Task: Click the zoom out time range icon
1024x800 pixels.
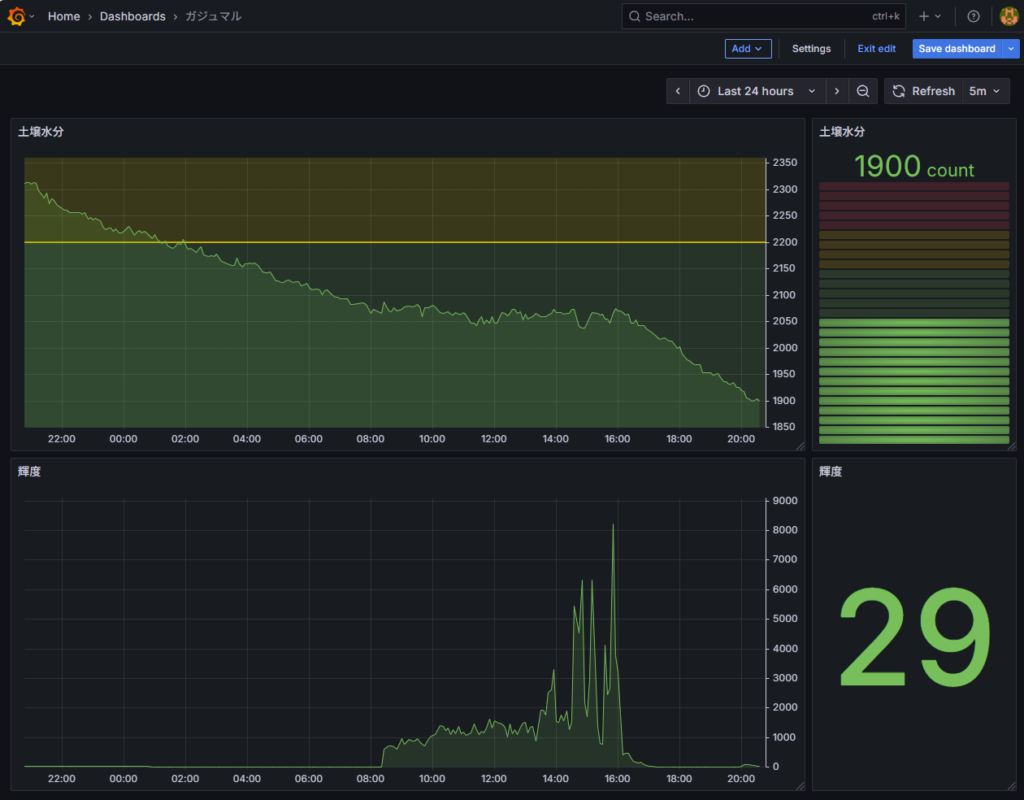Action: [x=863, y=91]
